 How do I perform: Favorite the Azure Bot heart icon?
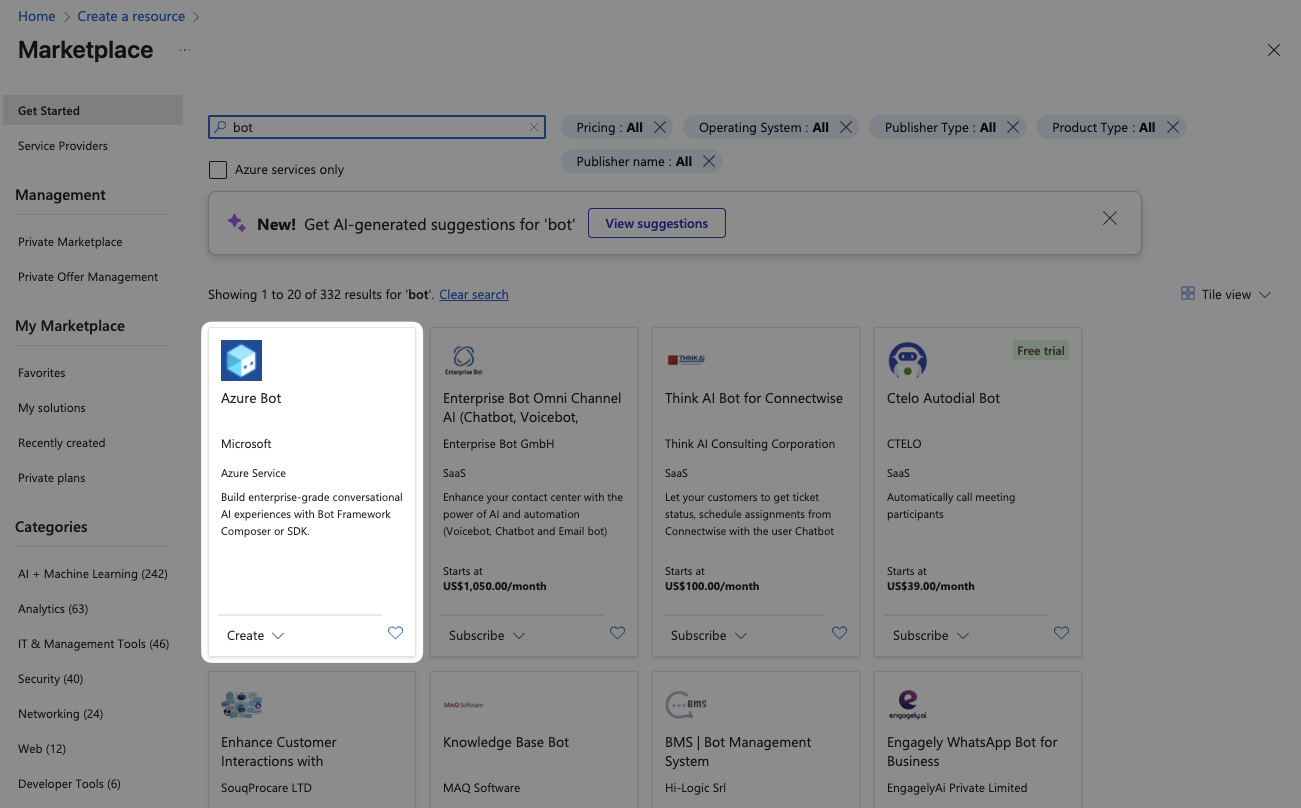coord(395,633)
